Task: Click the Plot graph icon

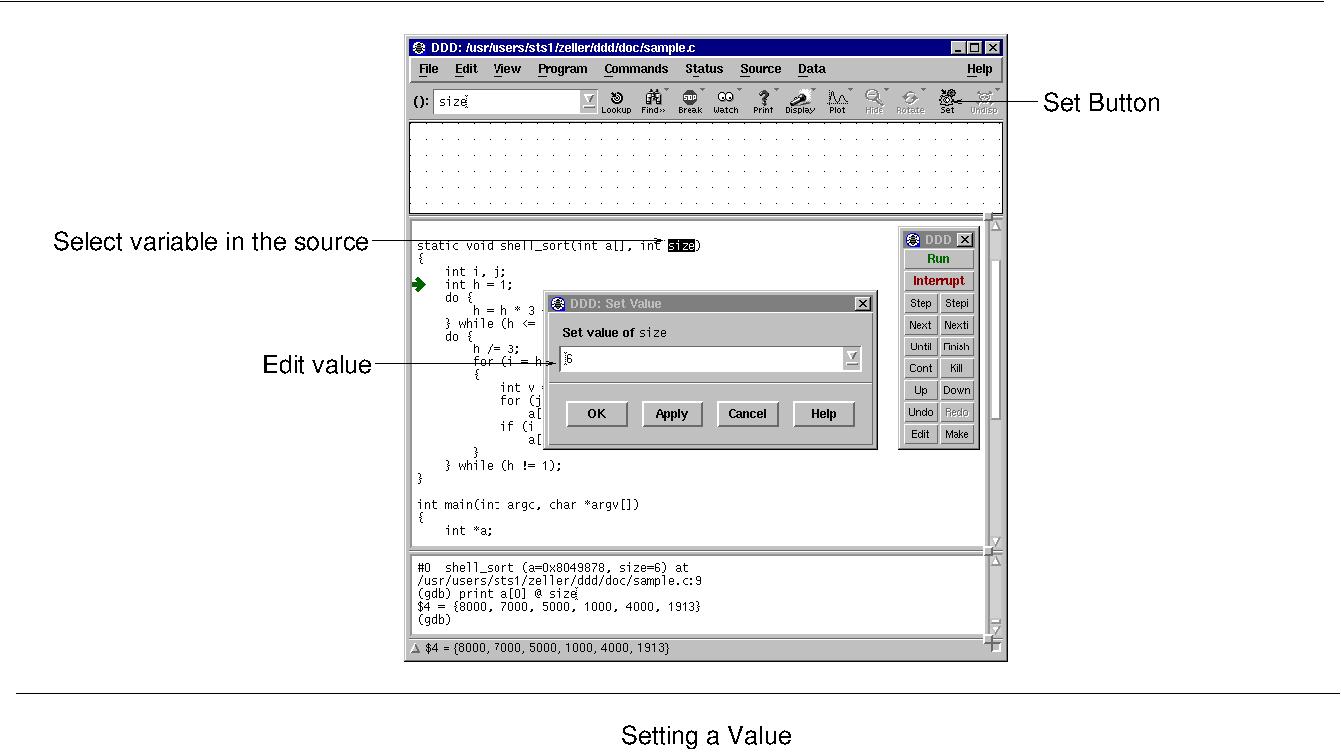Action: click(837, 101)
